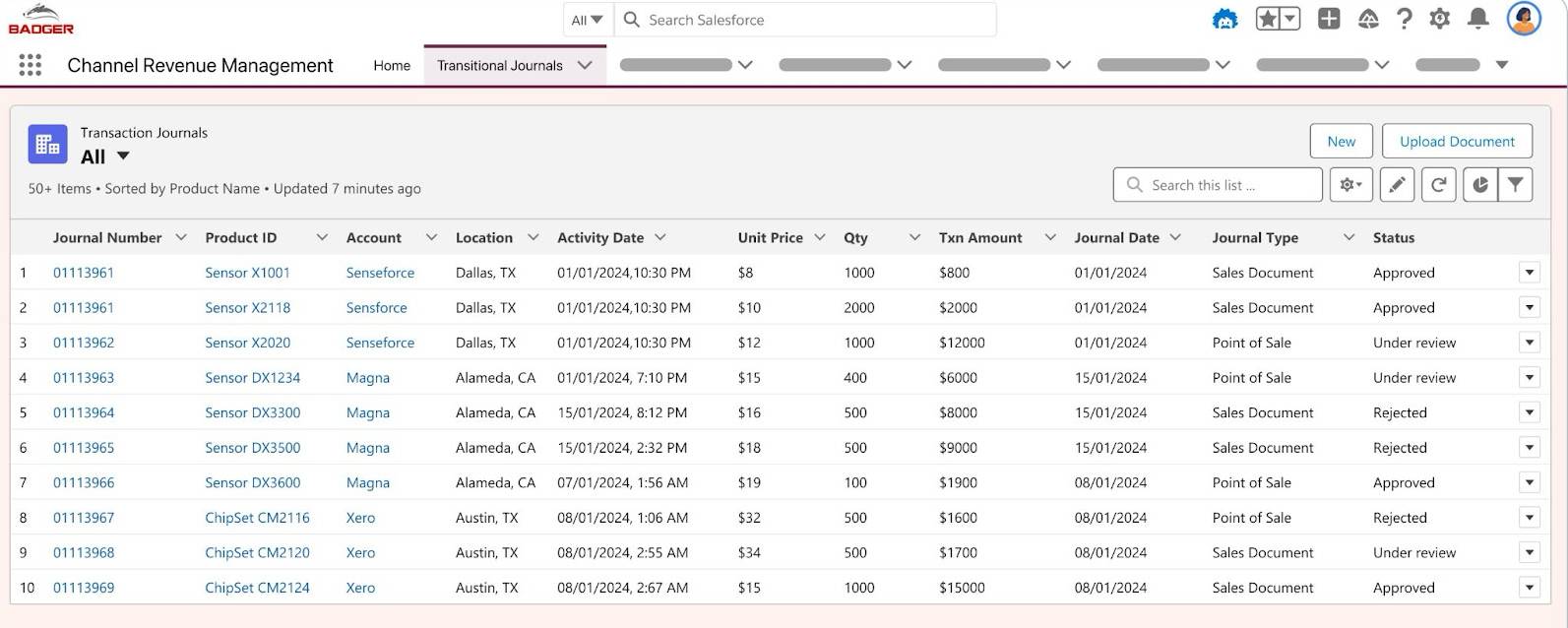The image size is (1568, 628).
Task: Click the $34 unit price cell
Action: [x=749, y=553]
